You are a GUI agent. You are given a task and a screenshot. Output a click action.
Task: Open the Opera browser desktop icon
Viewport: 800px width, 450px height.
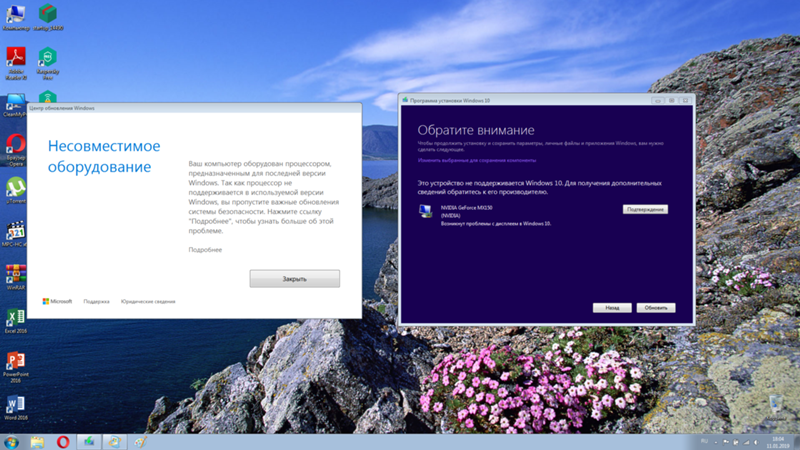pos(16,149)
